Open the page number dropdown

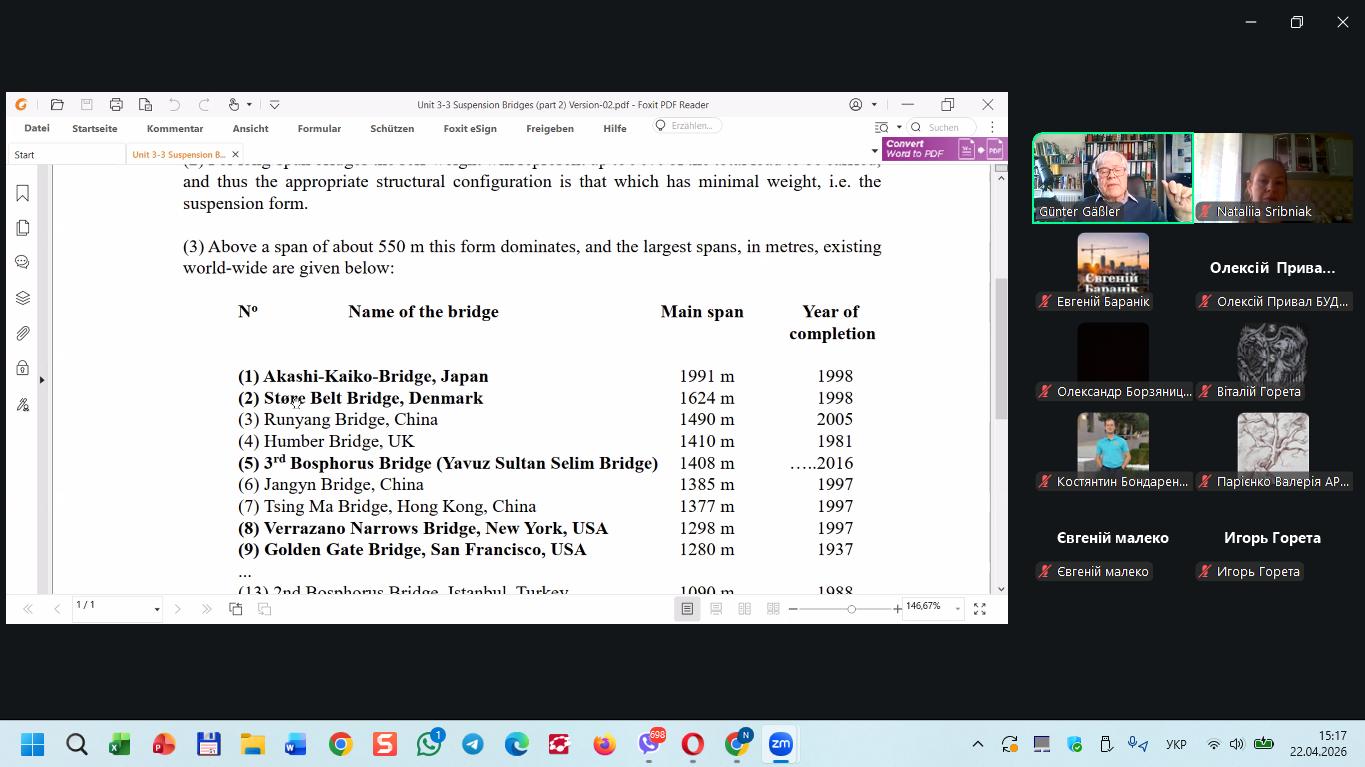(156, 609)
